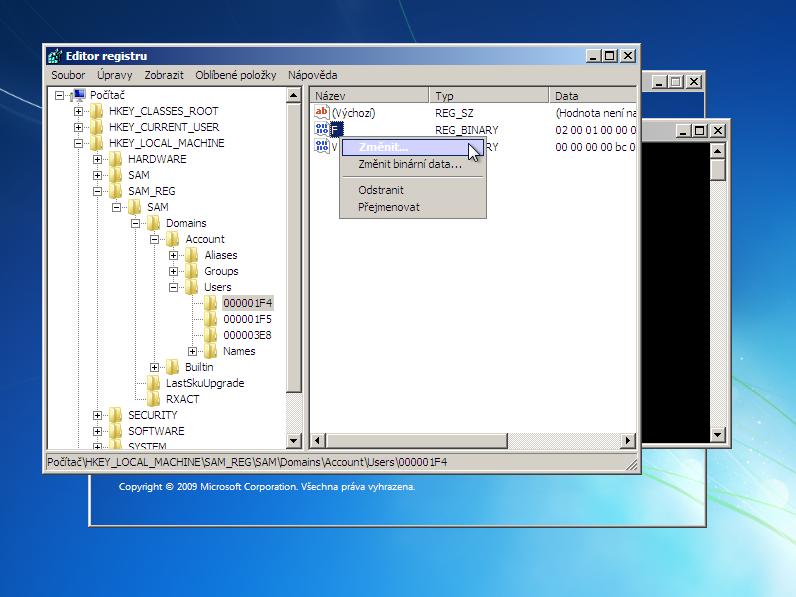Select the (Výchozí) string value icon

(x=322, y=112)
